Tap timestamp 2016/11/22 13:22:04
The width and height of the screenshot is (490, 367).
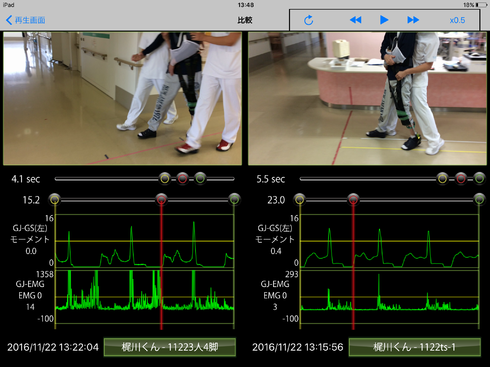tap(53, 347)
